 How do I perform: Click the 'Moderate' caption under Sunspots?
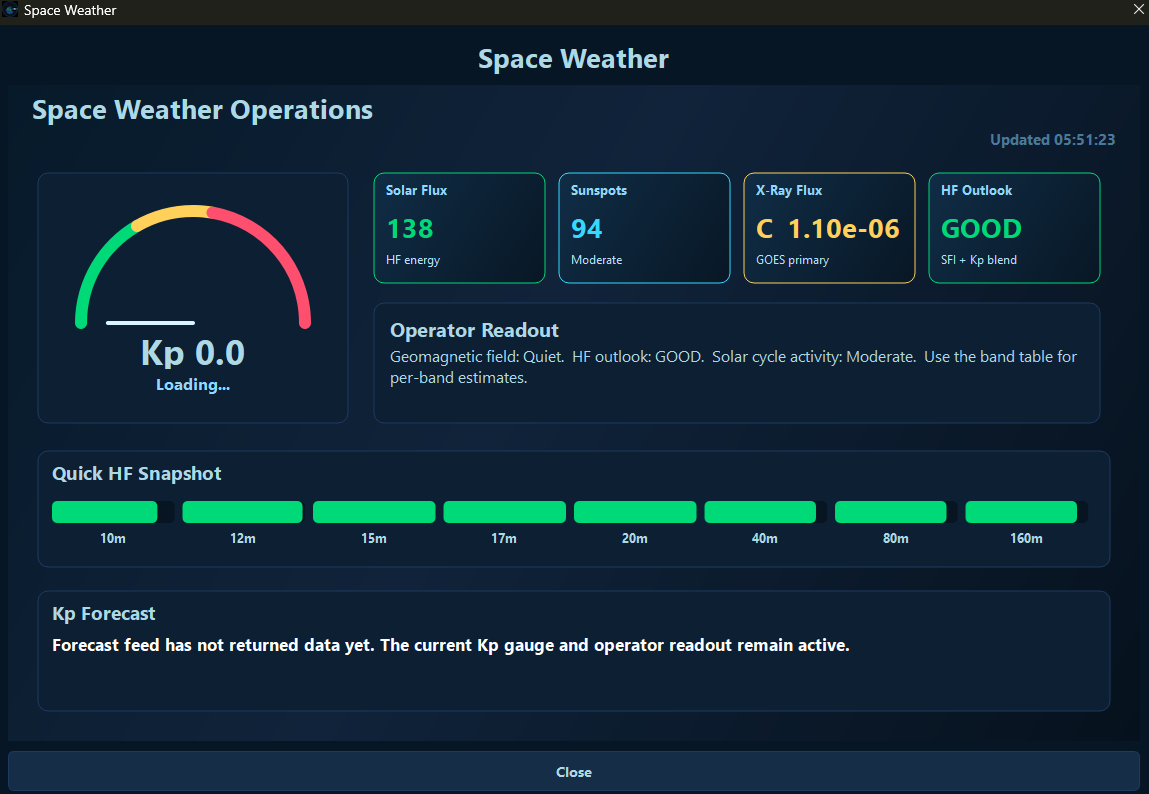click(596, 260)
